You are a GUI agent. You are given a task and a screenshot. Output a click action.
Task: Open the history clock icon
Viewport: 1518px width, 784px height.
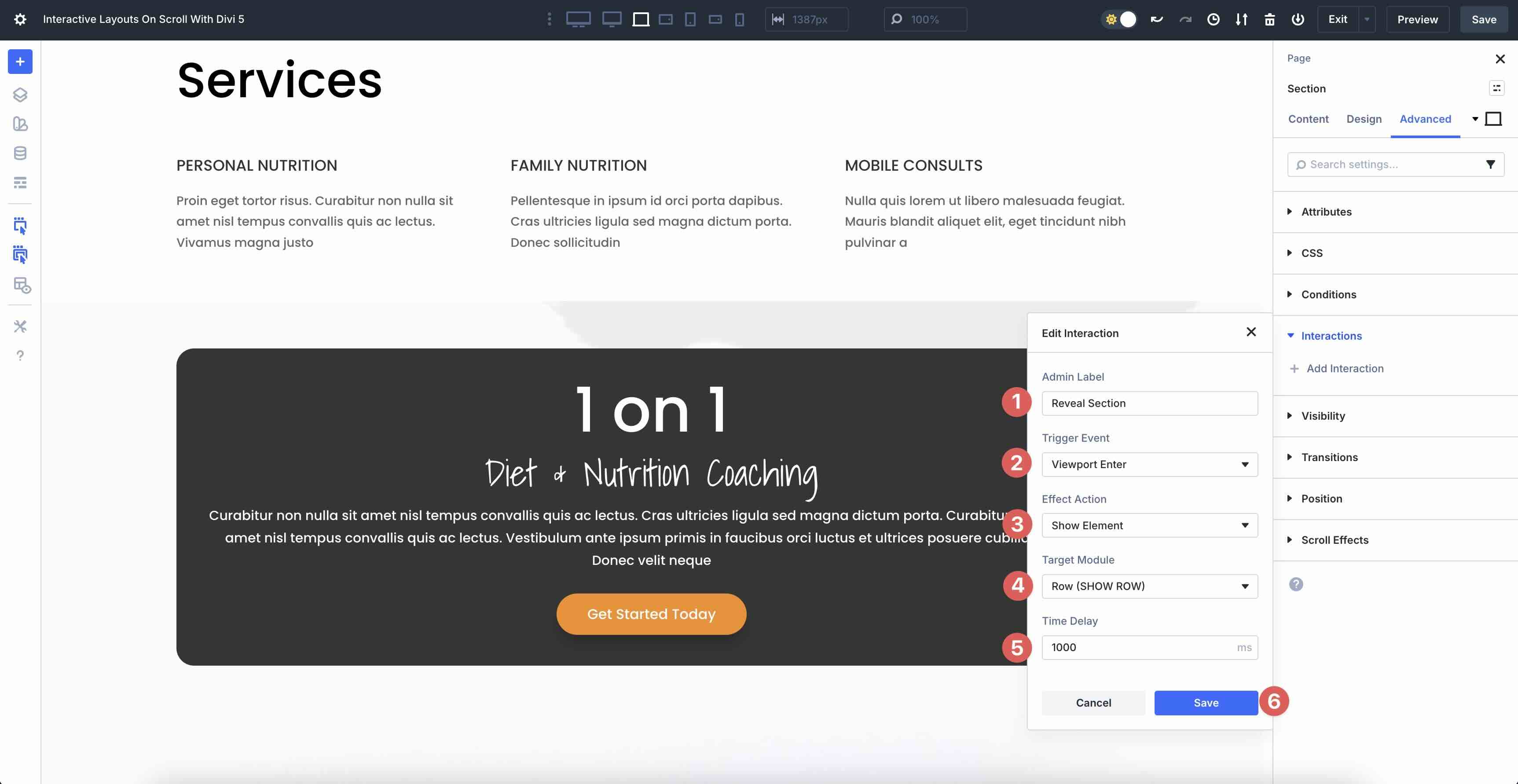click(1214, 19)
